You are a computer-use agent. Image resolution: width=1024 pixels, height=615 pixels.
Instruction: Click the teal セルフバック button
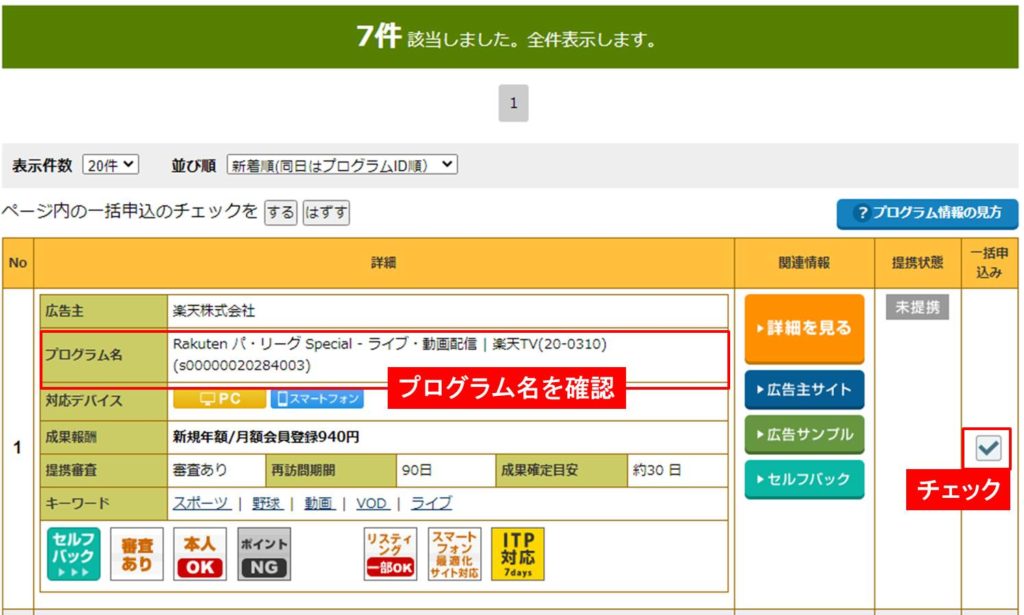pyautogui.click(x=805, y=479)
